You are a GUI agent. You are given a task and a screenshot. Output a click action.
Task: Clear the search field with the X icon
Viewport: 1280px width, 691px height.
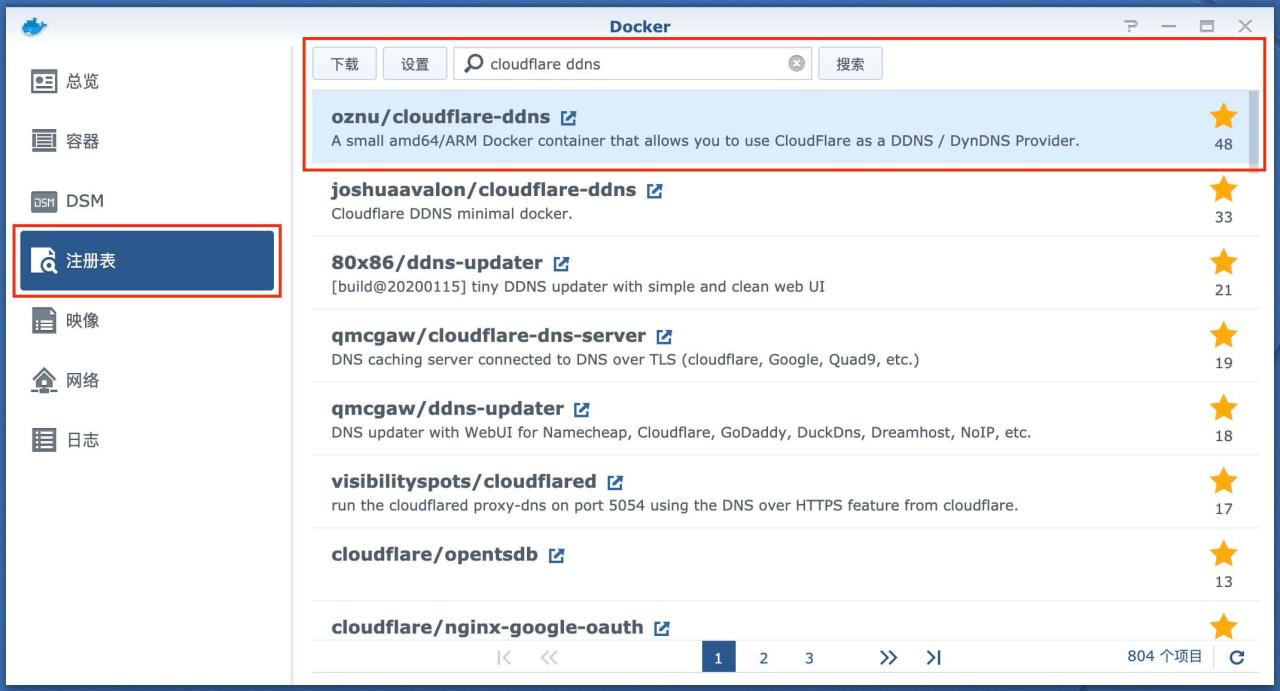click(797, 63)
